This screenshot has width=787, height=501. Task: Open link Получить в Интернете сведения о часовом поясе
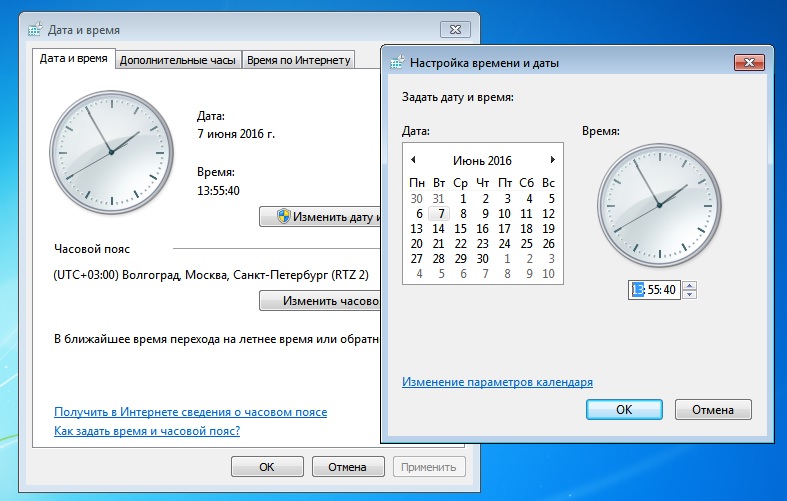tap(191, 412)
